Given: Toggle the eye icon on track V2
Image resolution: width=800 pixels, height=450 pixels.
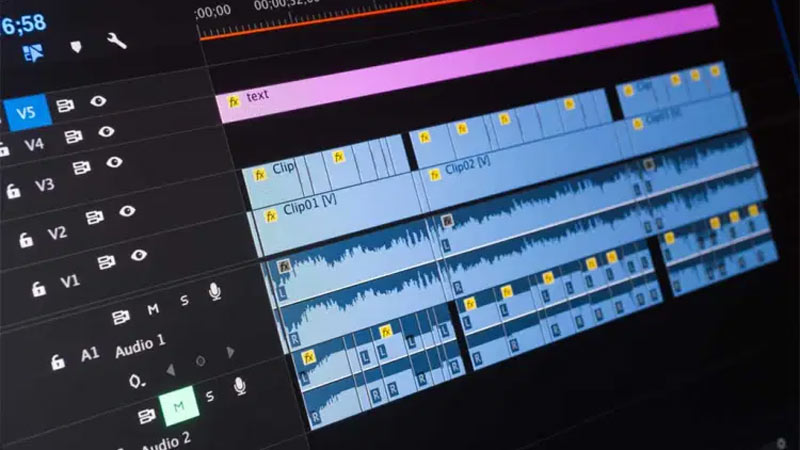Looking at the screenshot, I should (127, 211).
